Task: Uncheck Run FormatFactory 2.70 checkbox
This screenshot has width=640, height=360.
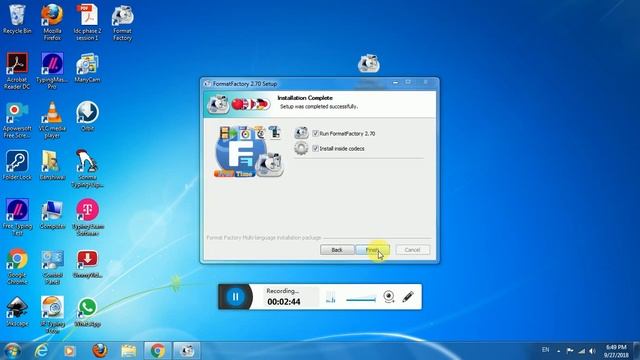Action: tap(315, 133)
